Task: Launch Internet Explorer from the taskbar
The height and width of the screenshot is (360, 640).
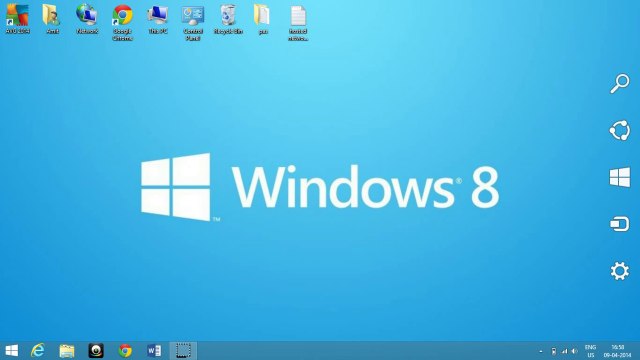Action: pyautogui.click(x=38, y=351)
